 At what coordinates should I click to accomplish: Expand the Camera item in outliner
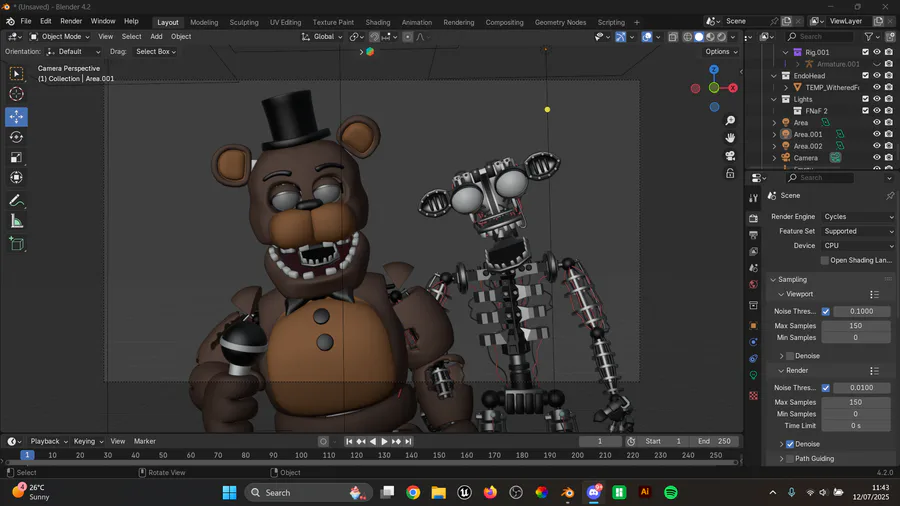(x=774, y=158)
